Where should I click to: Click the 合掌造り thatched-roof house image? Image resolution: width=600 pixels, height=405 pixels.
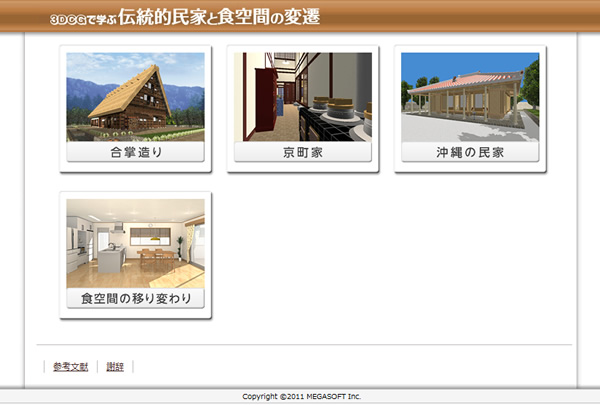[x=135, y=97]
